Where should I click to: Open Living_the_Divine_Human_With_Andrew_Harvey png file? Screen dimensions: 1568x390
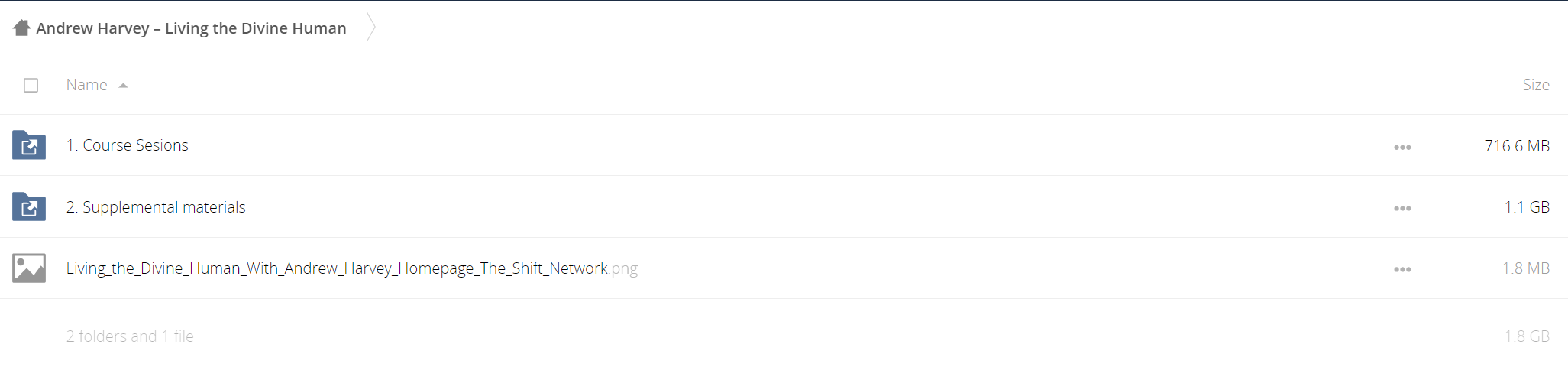(x=351, y=268)
